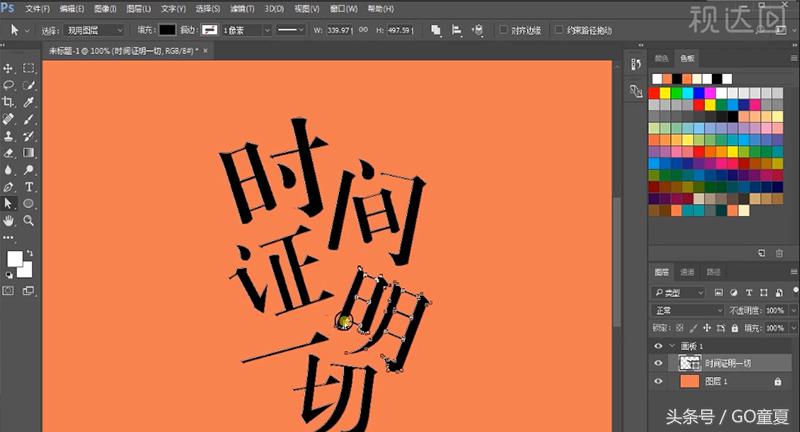Image resolution: width=800 pixels, height=432 pixels.
Task: Open path alignment options
Action: click(x=457, y=30)
